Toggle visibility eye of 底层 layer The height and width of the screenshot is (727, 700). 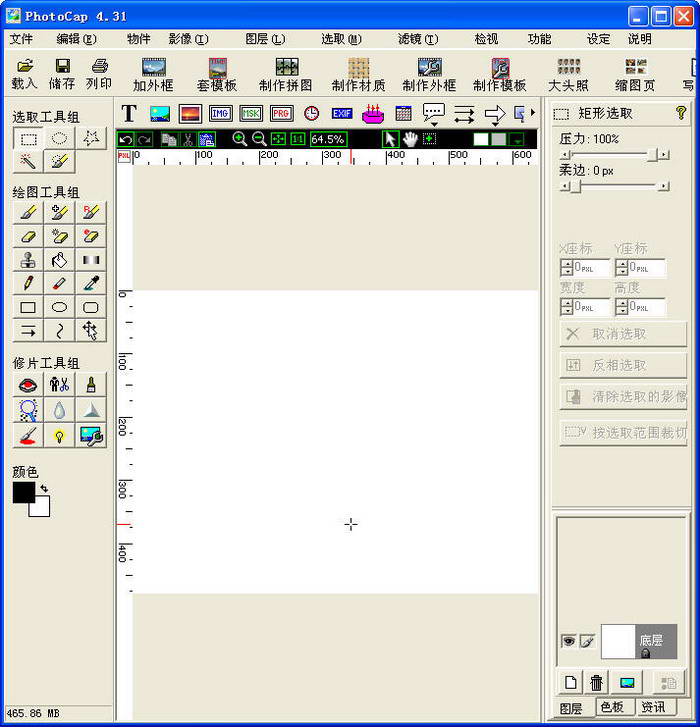(x=569, y=641)
